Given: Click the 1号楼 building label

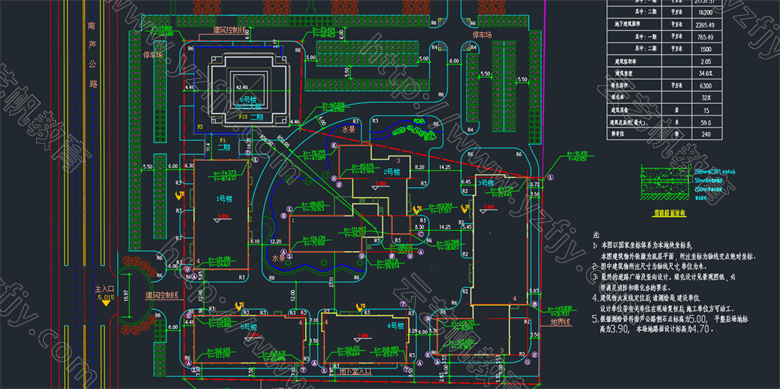Looking at the screenshot, I should (x=224, y=198).
